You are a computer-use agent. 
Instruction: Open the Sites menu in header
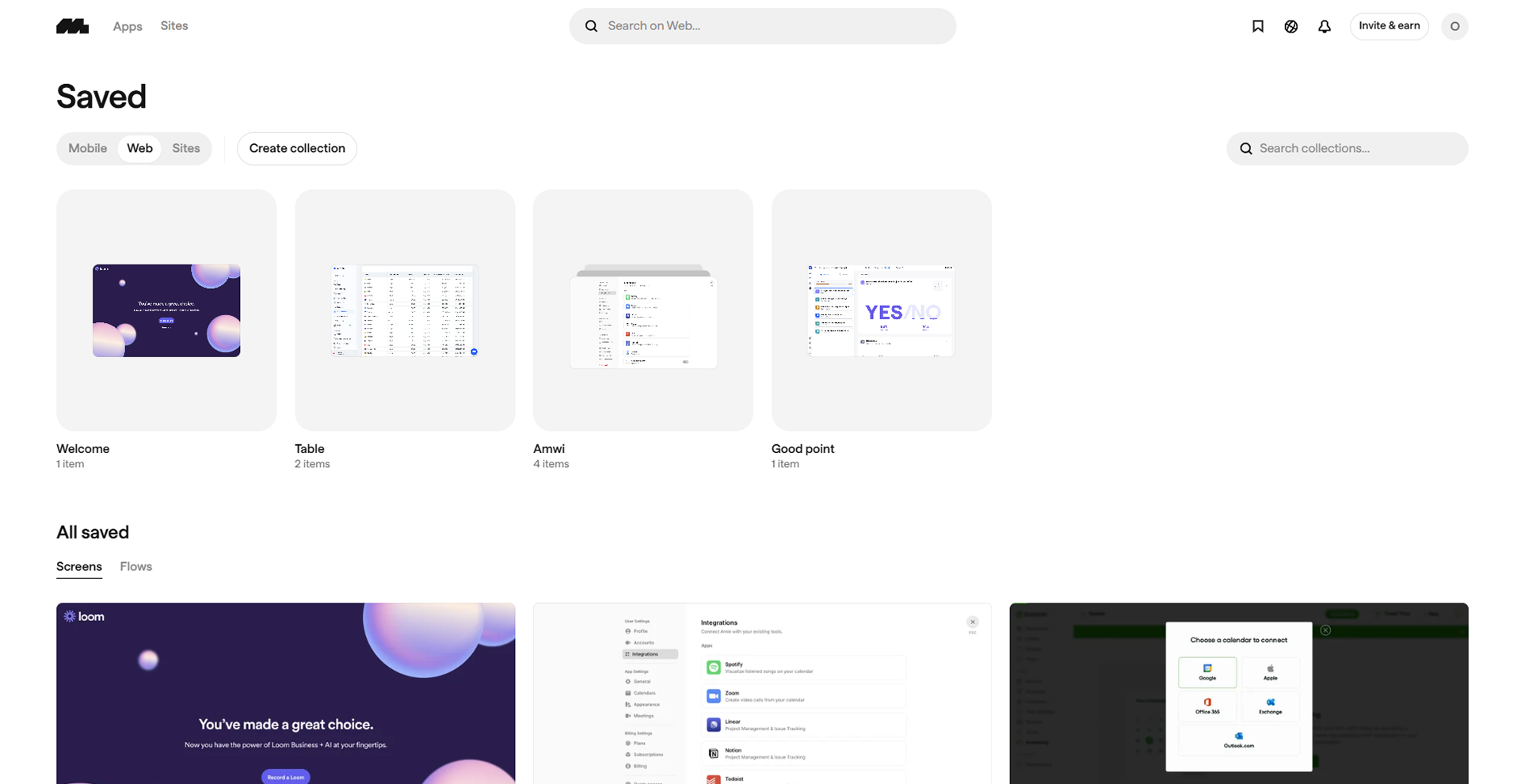click(174, 26)
